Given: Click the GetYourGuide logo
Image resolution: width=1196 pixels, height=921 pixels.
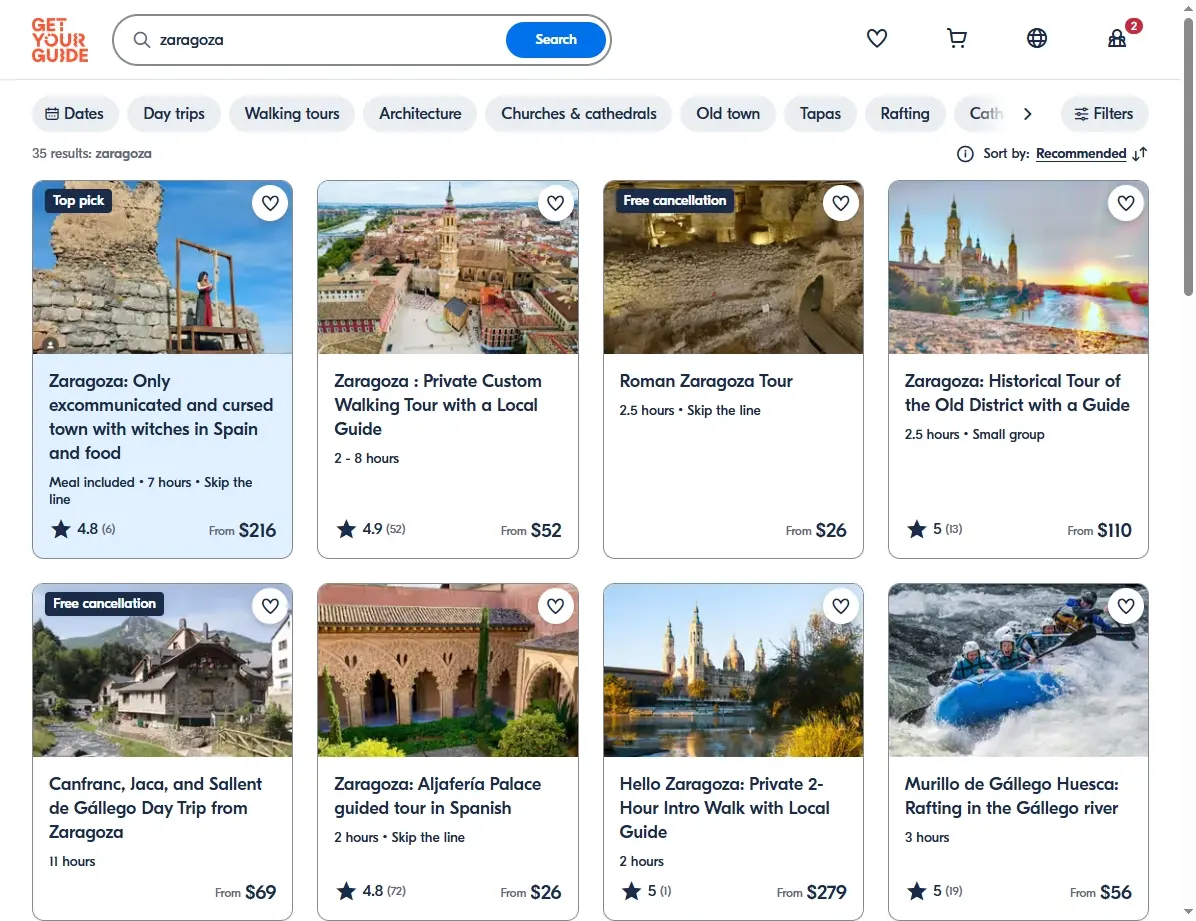Looking at the screenshot, I should point(59,40).
